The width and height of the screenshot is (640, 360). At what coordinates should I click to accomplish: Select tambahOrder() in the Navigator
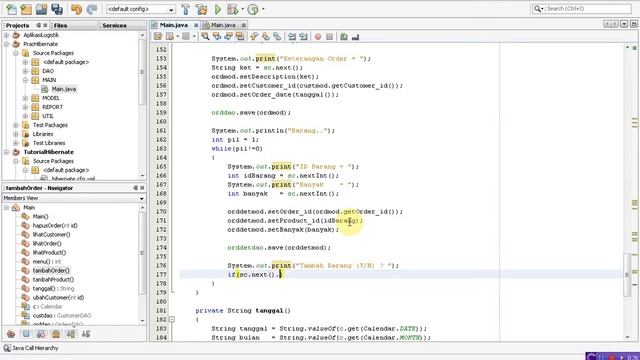(51, 271)
